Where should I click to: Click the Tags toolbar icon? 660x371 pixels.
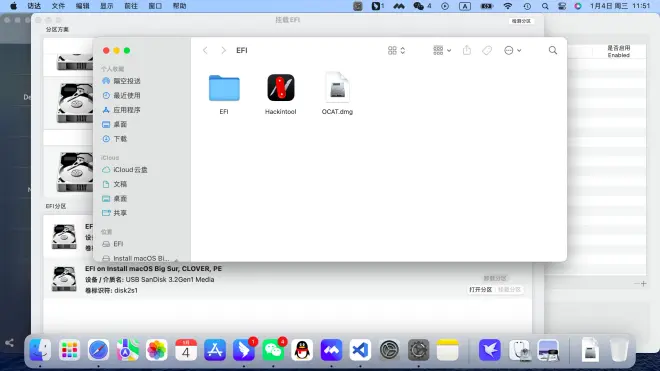point(487,51)
